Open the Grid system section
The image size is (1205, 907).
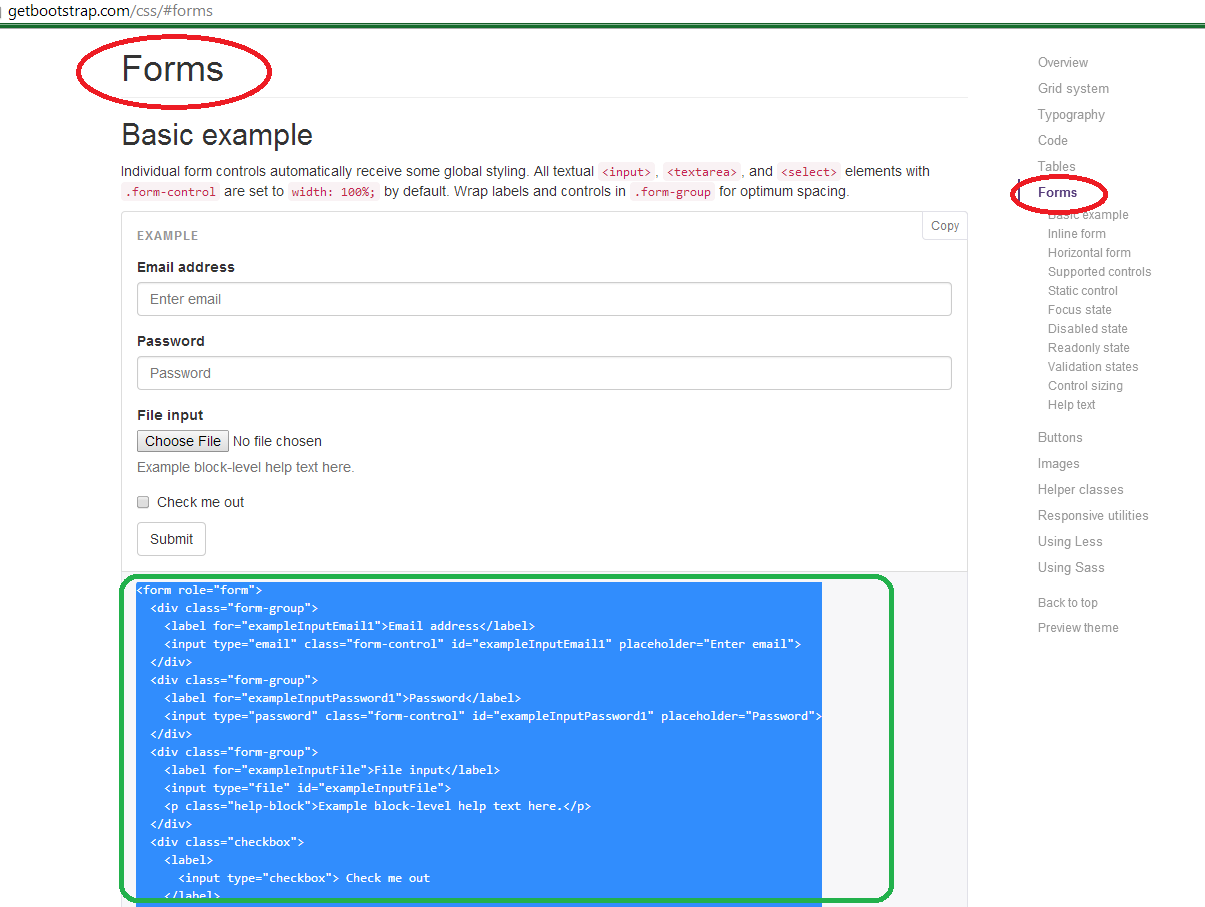(x=1073, y=88)
